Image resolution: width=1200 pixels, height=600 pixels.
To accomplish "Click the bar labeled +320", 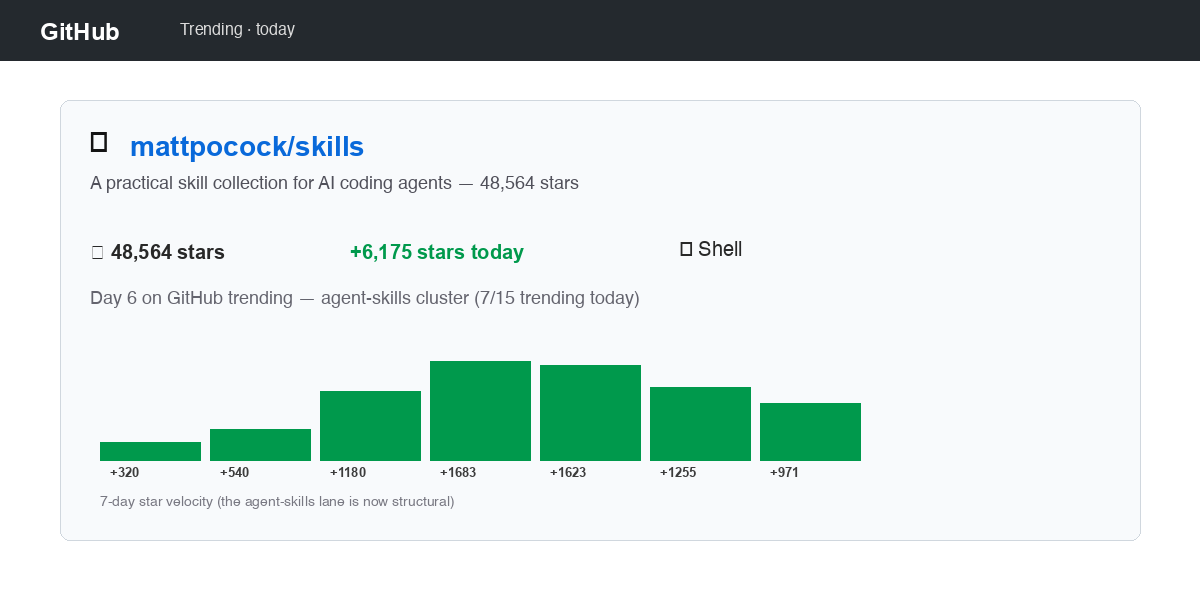I will (x=150, y=451).
